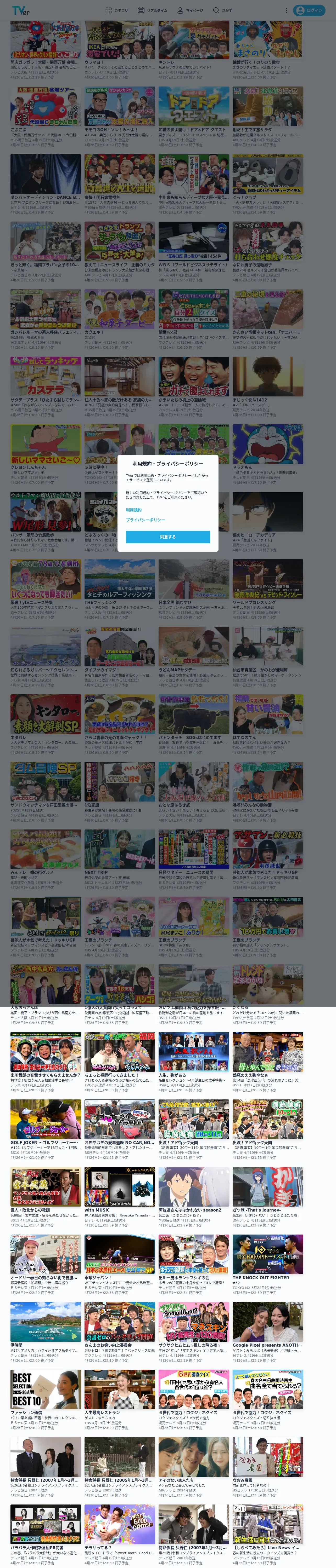This screenshot has width=336, height=1568.
Task: Open the マイページ person icon
Action: click(181, 10)
